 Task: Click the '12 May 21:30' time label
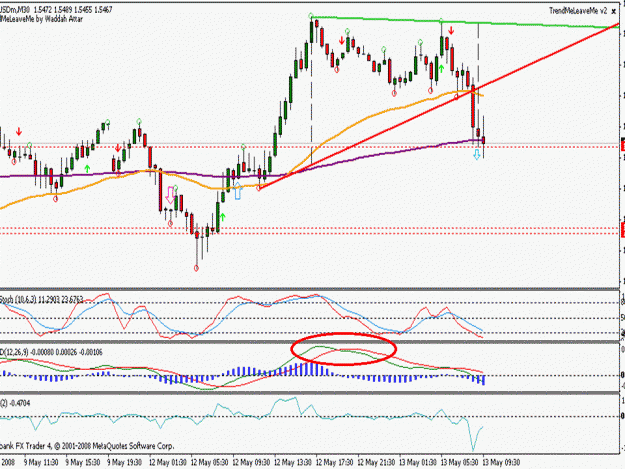(376, 462)
